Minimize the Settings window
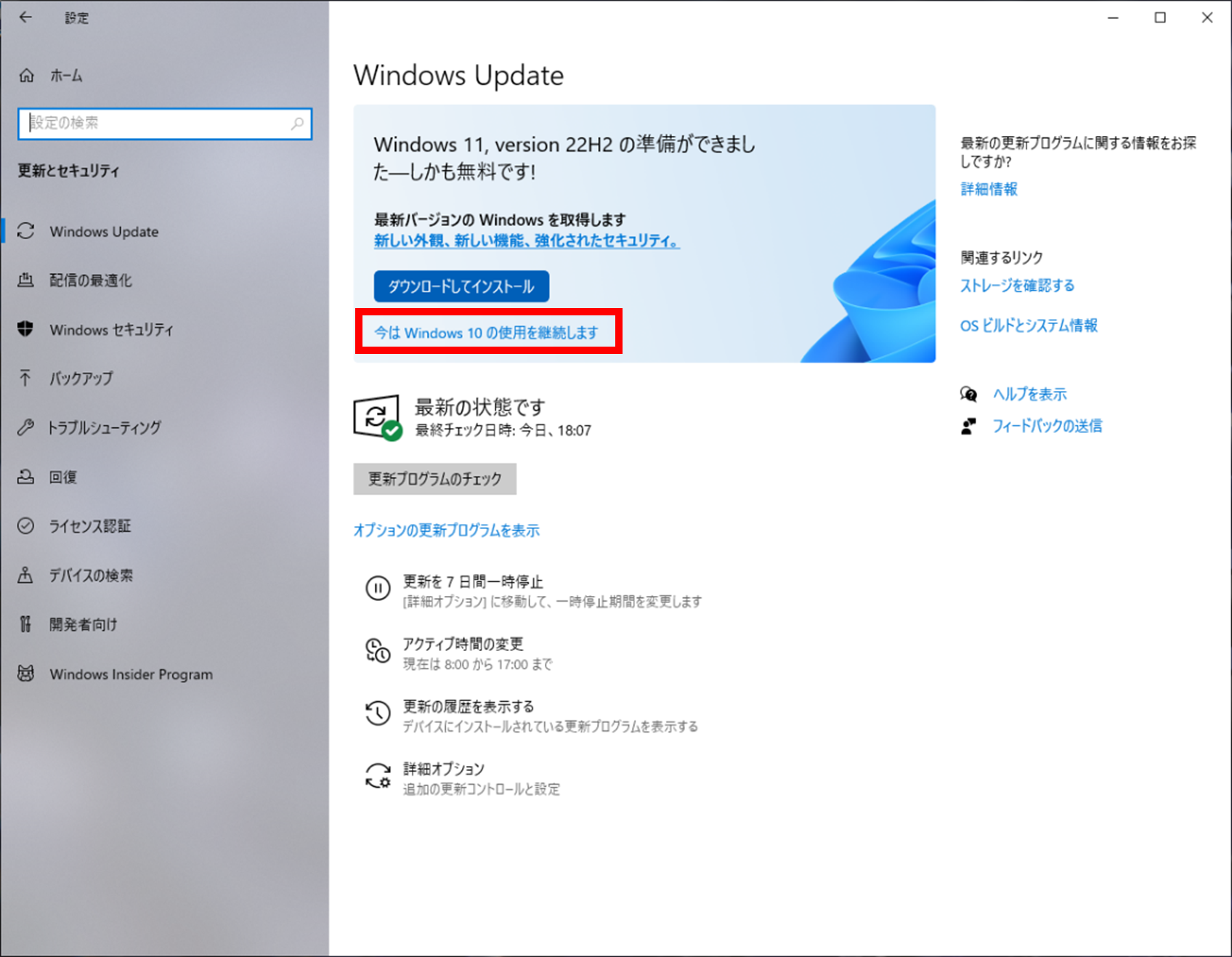 pos(1113,17)
